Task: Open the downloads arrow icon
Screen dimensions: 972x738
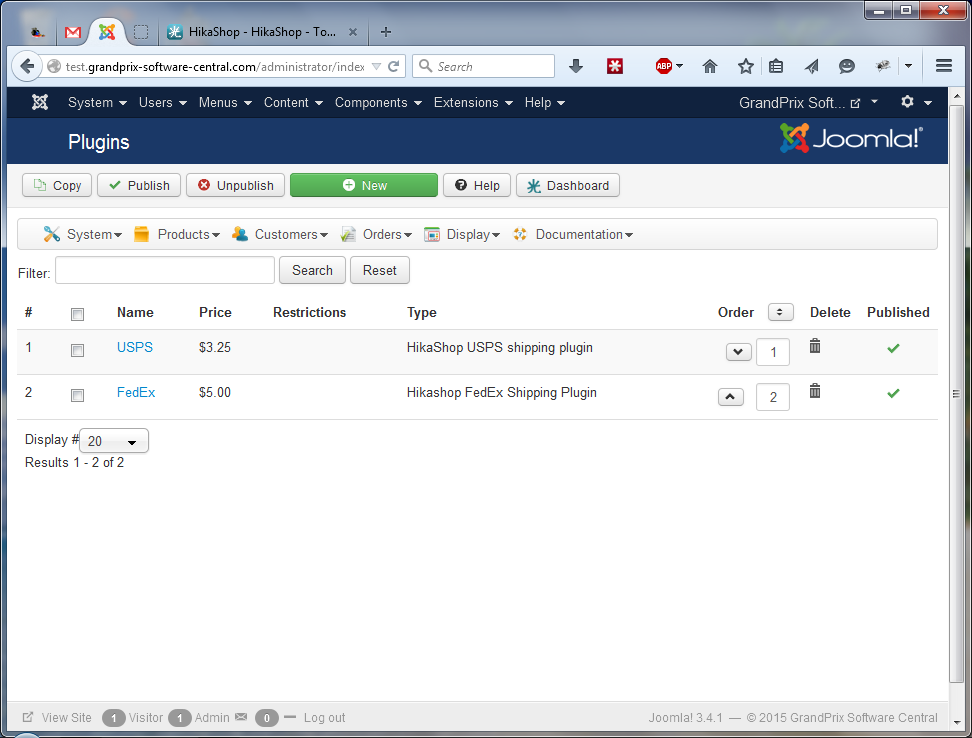Action: (576, 66)
